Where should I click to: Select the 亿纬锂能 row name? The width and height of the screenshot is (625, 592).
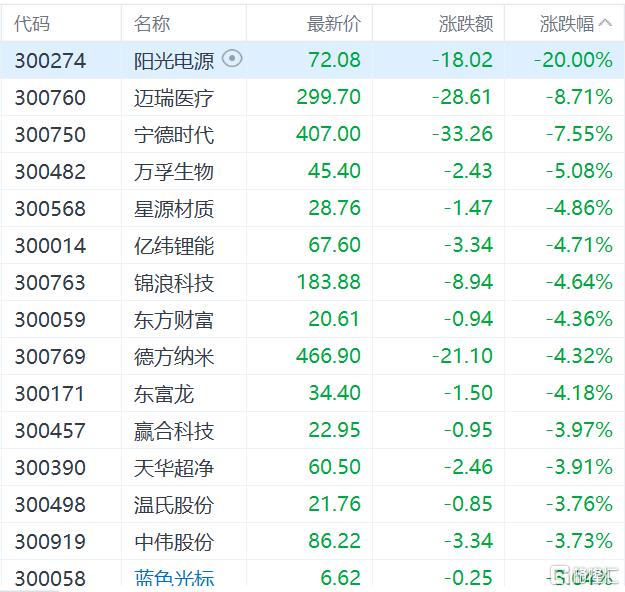tap(174, 246)
